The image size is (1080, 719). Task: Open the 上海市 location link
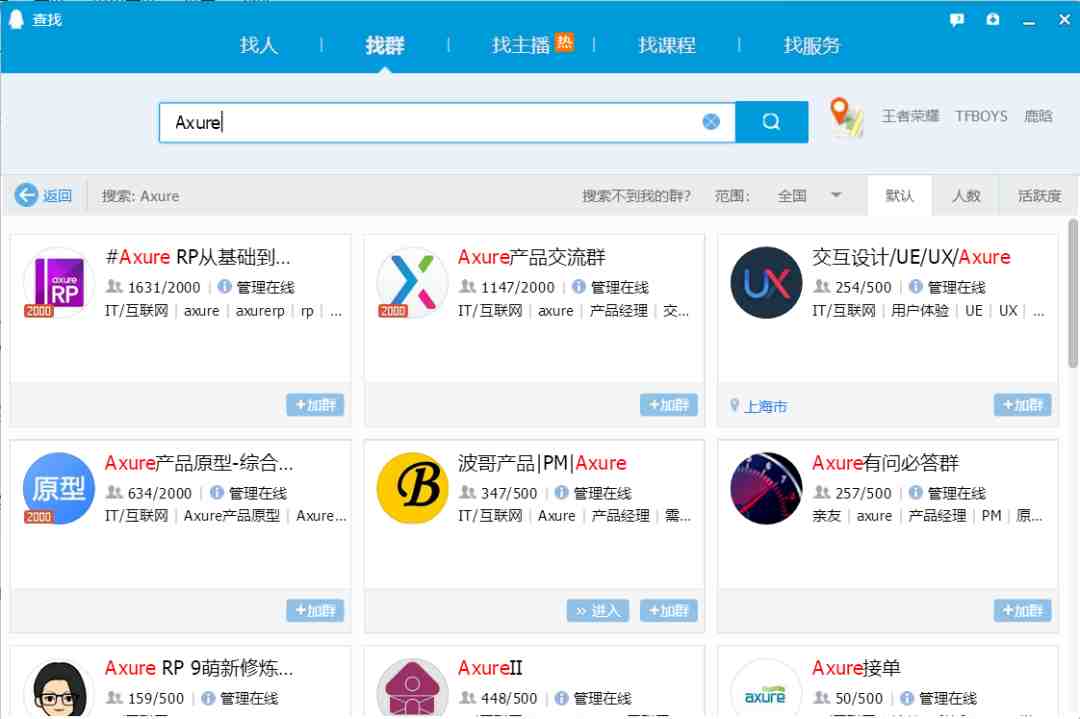click(766, 406)
